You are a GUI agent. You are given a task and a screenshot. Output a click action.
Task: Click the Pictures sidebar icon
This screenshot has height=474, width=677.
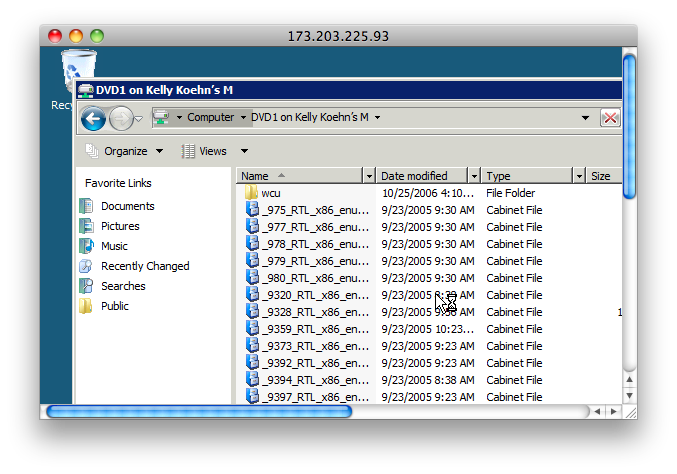coord(86,226)
